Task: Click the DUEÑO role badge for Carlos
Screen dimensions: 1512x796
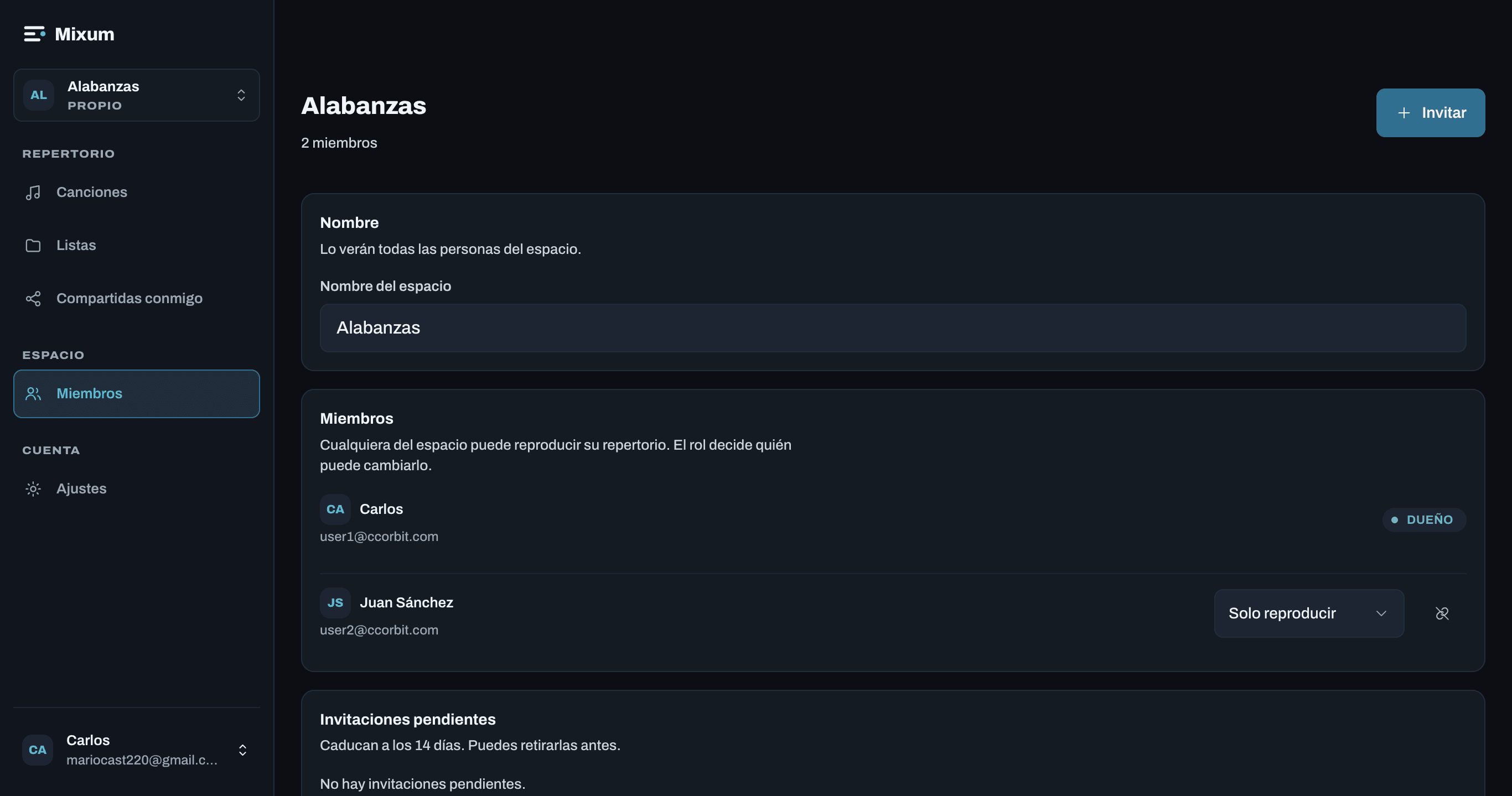Action: coord(1424,520)
